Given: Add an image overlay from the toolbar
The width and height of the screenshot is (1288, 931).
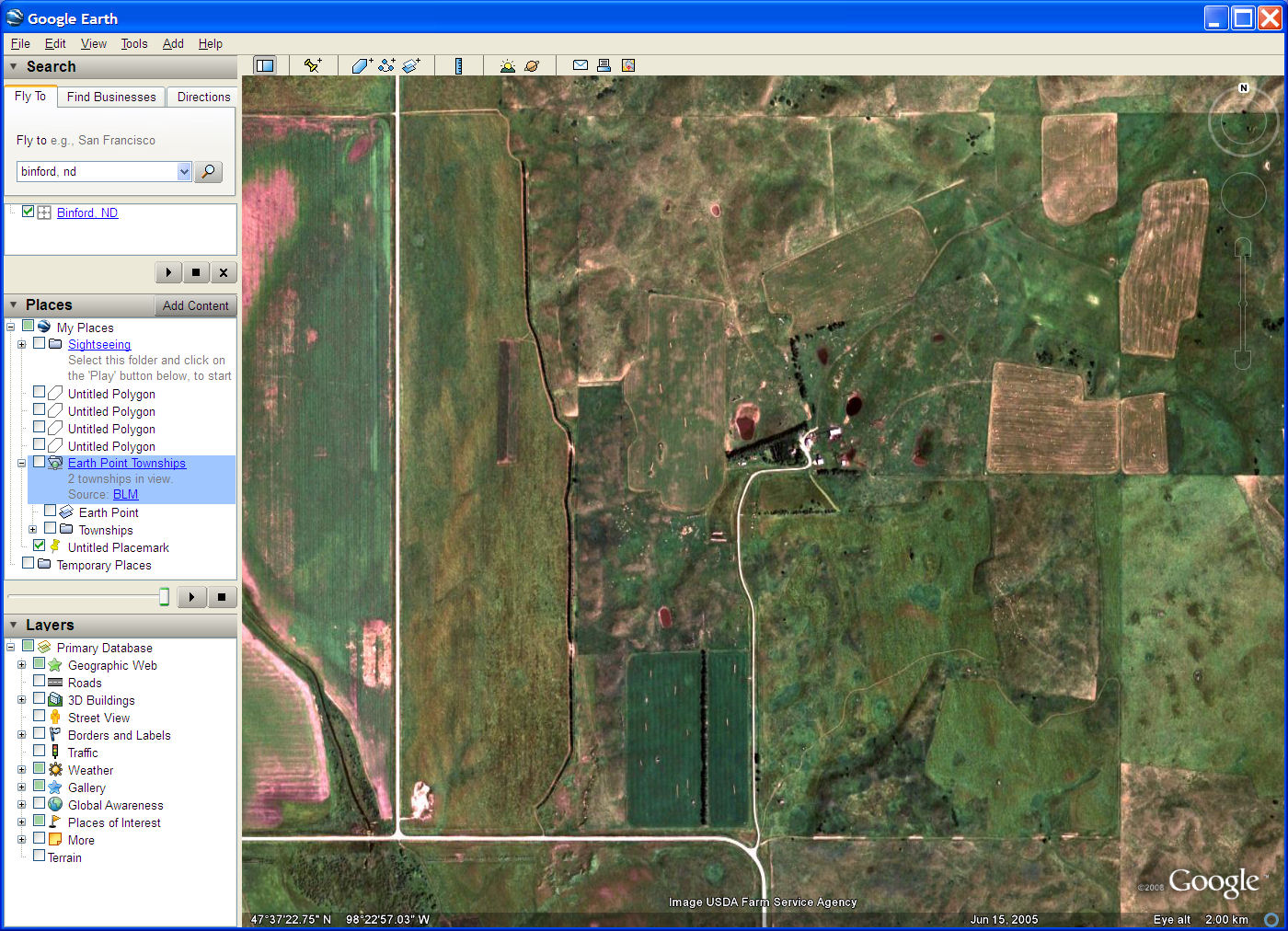Looking at the screenshot, I should pos(411,65).
